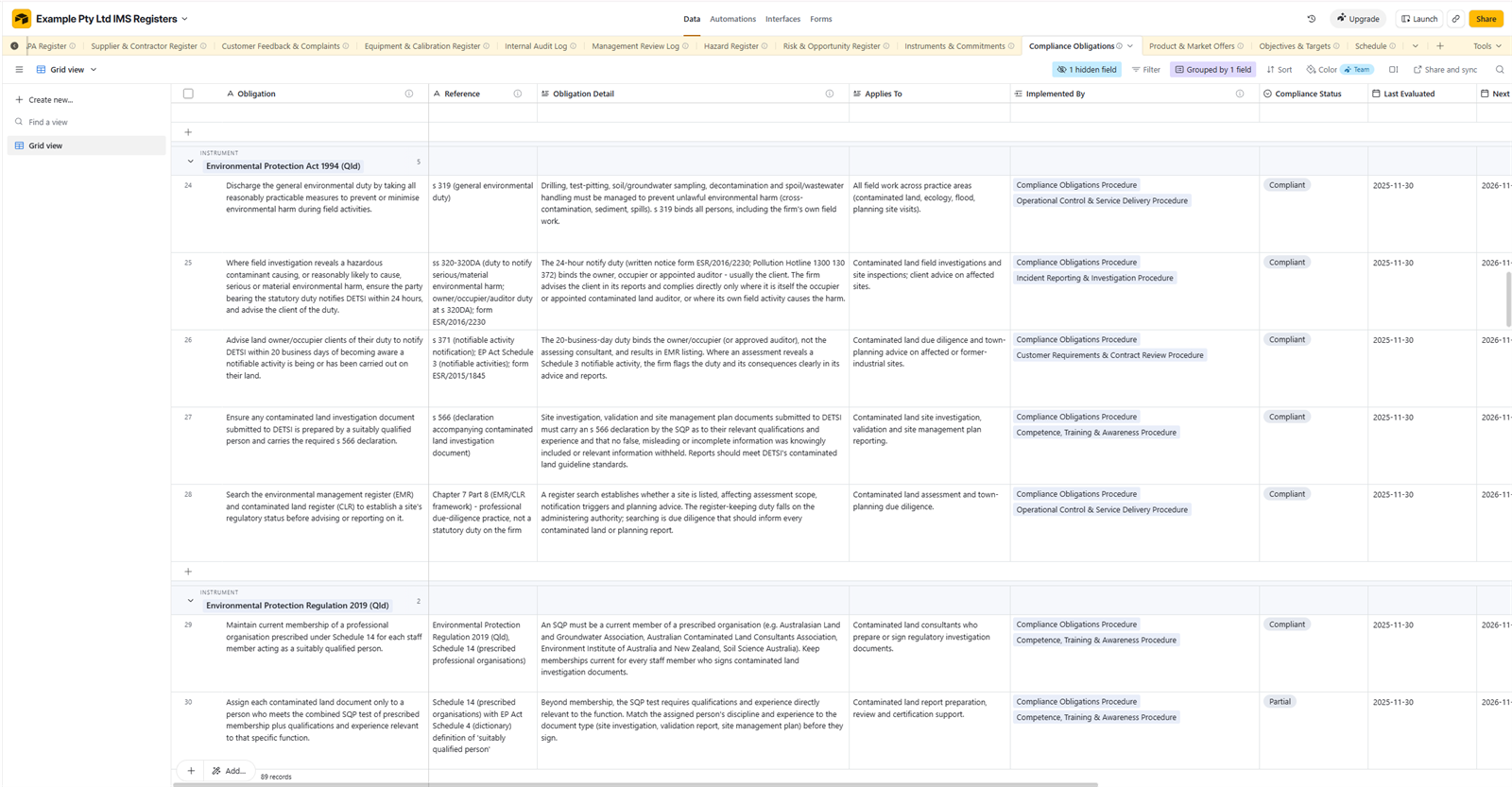
Task: Show info for Obligation field
Action: coord(409,94)
